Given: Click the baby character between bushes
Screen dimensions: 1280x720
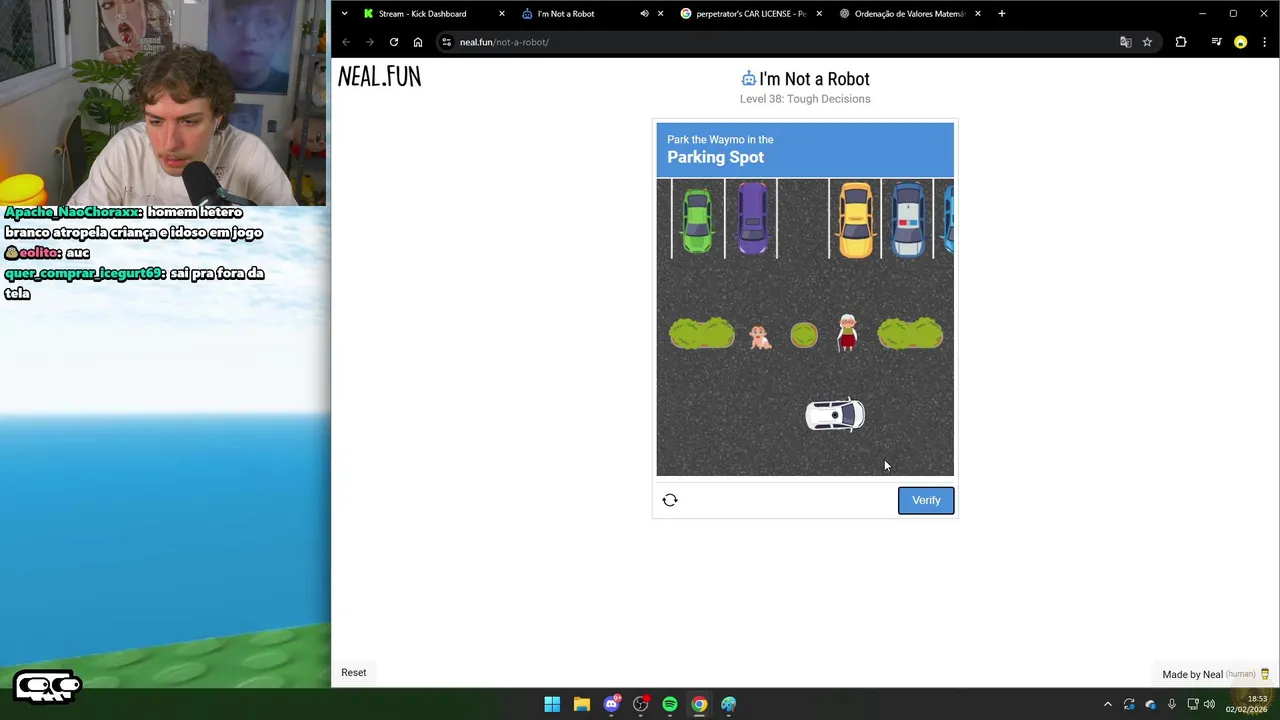Looking at the screenshot, I should (x=760, y=337).
